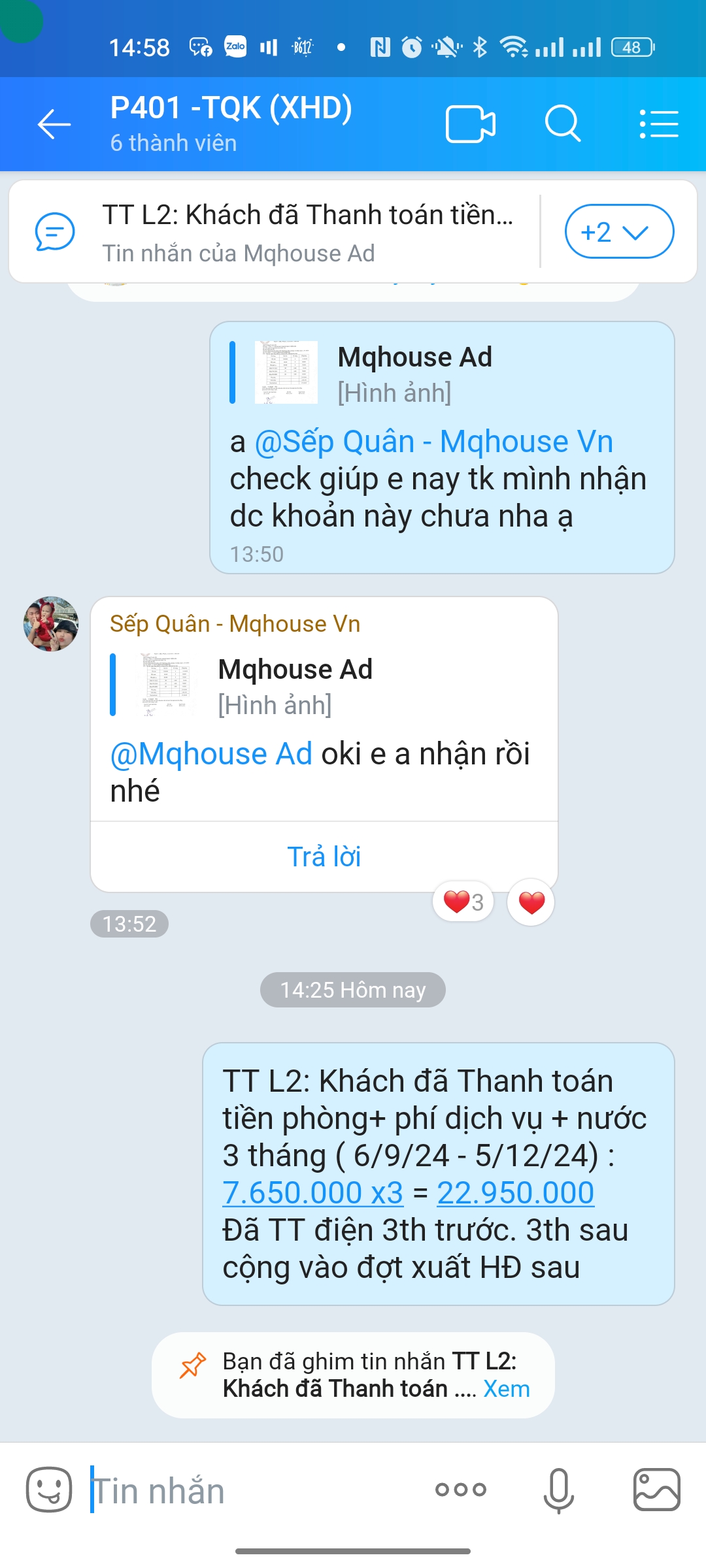Tap the heart react button

coord(531,902)
